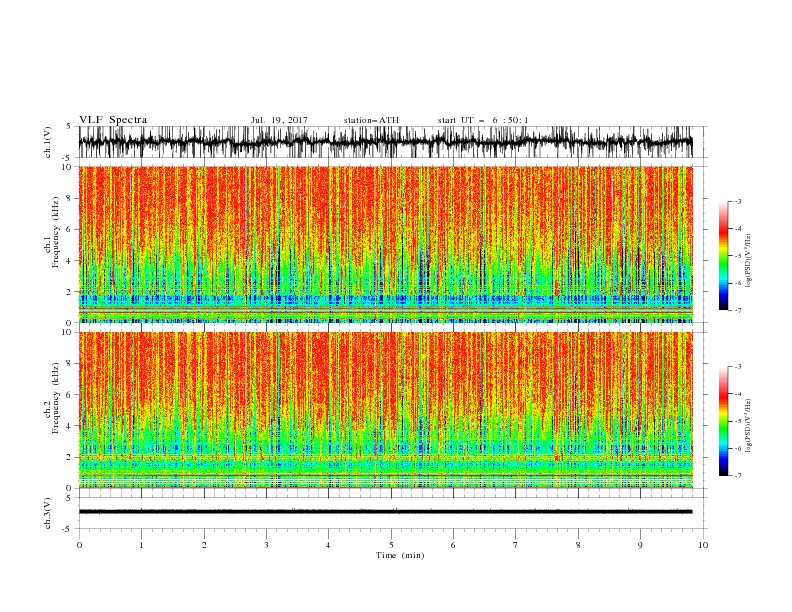Click the "3" tick on the Time axis

[266, 545]
